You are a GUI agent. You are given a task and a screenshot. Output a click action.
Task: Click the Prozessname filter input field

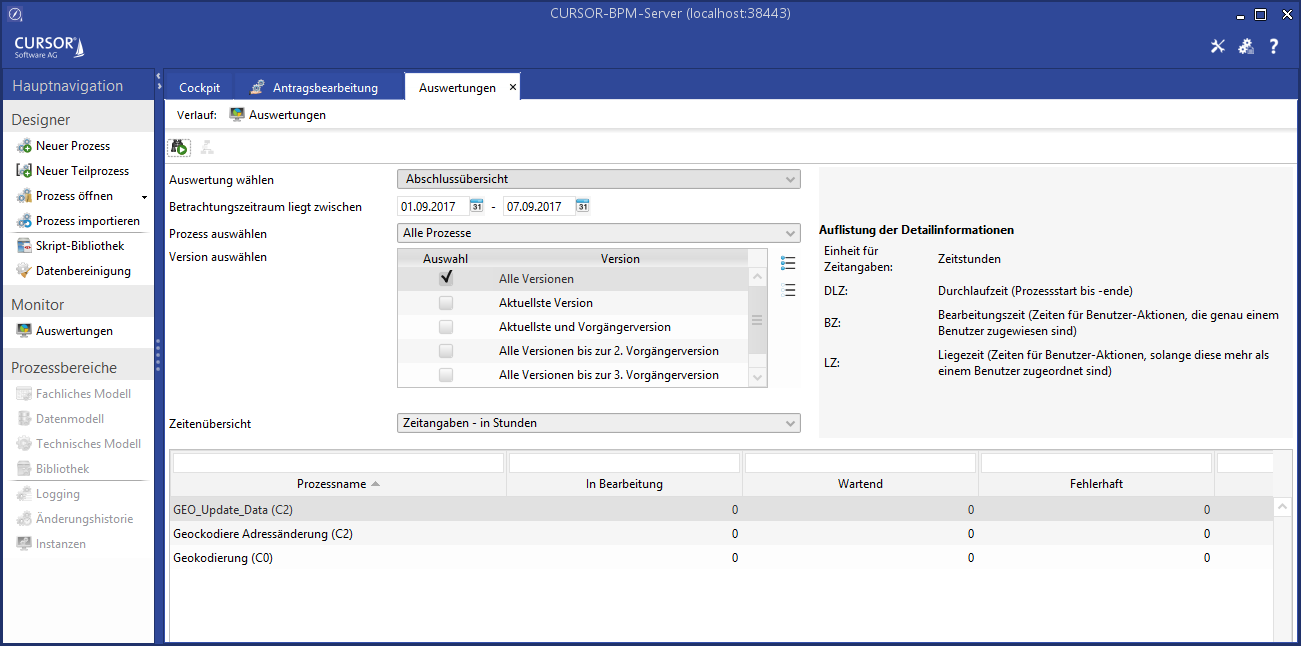(338, 463)
